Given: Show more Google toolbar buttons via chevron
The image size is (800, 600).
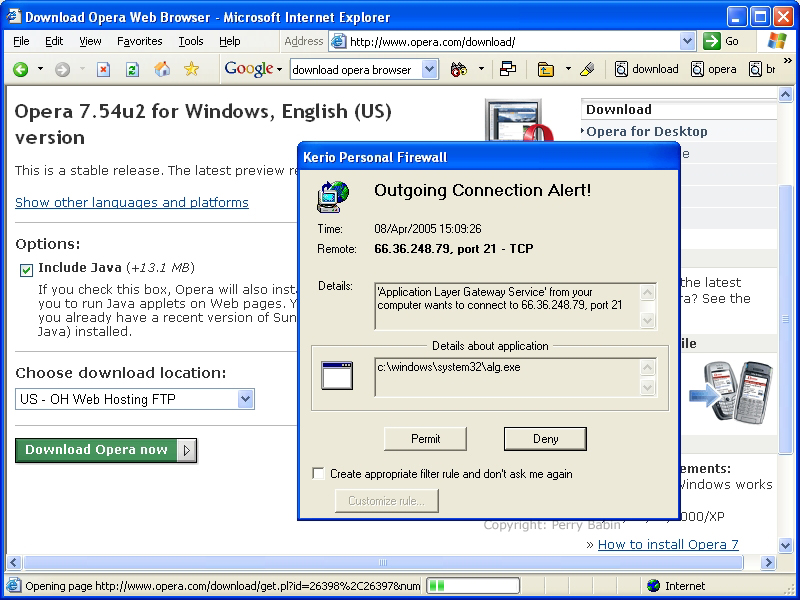Looking at the screenshot, I should pos(788,61).
